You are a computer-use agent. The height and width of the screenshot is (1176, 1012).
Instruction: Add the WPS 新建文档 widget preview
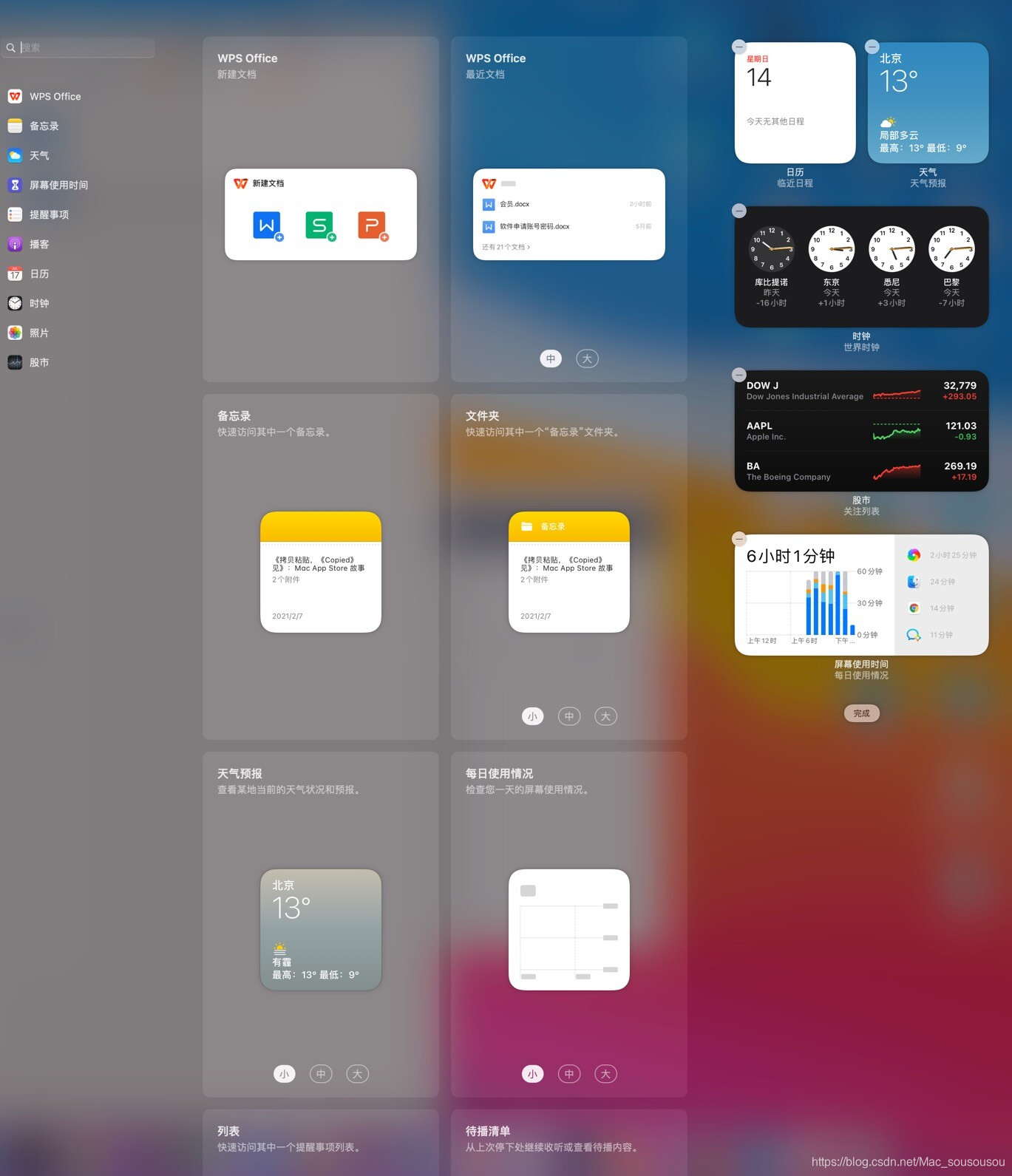point(321,214)
